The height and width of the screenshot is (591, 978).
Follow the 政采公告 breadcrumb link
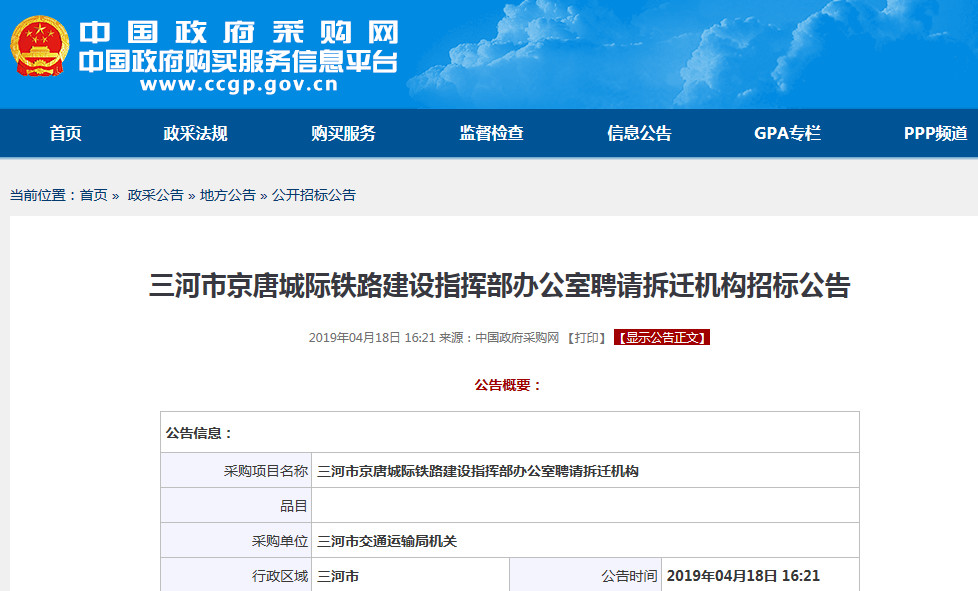(155, 195)
